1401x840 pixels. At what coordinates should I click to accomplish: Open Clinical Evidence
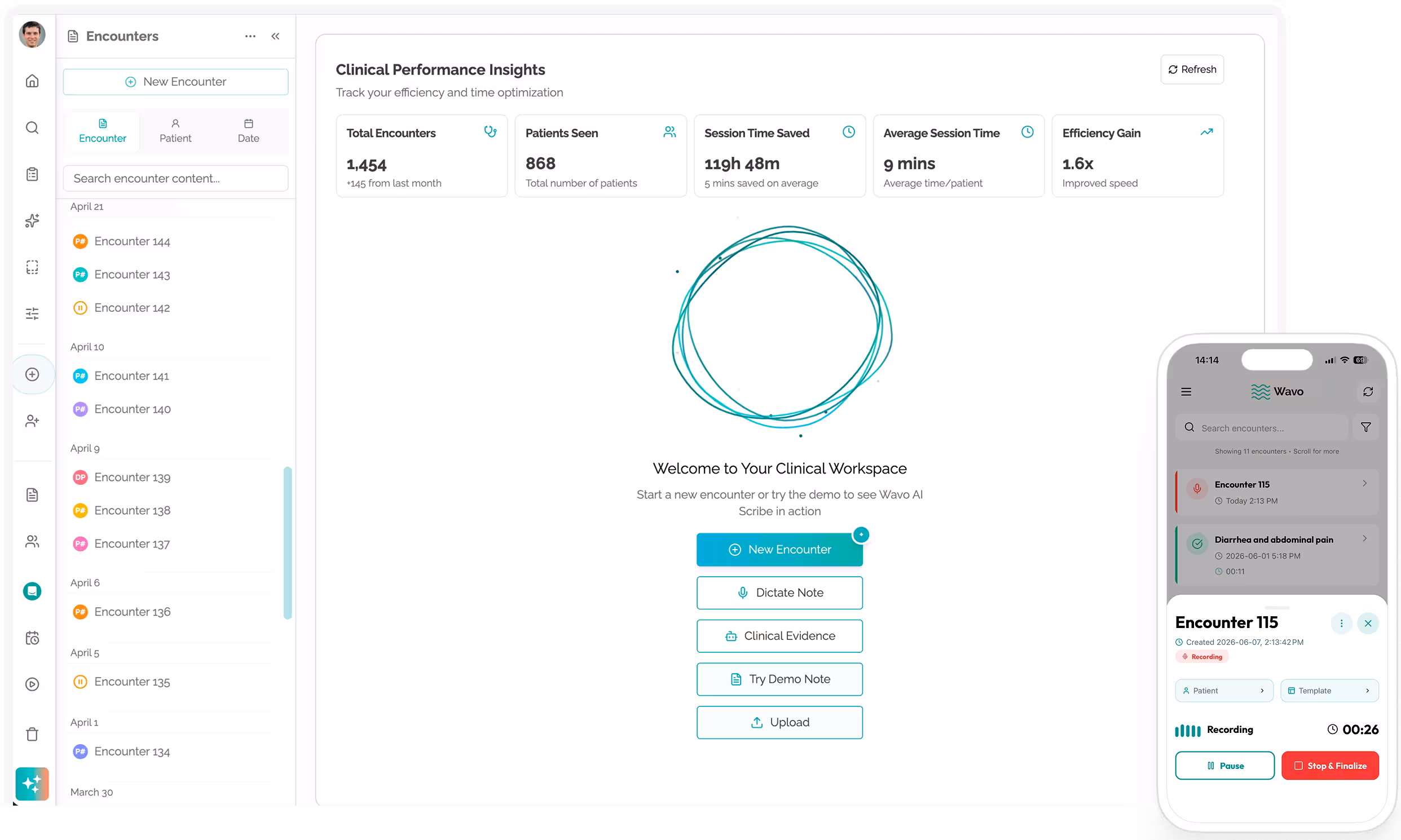pos(779,636)
